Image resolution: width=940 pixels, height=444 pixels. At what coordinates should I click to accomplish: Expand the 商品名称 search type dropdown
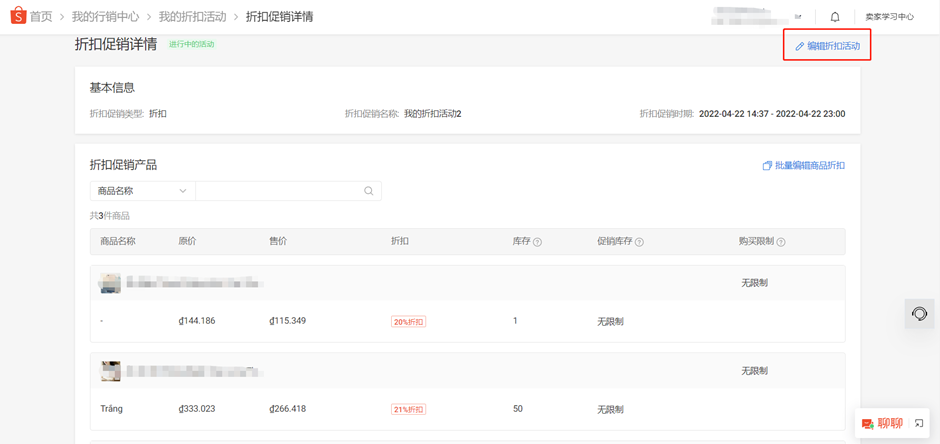pos(142,191)
